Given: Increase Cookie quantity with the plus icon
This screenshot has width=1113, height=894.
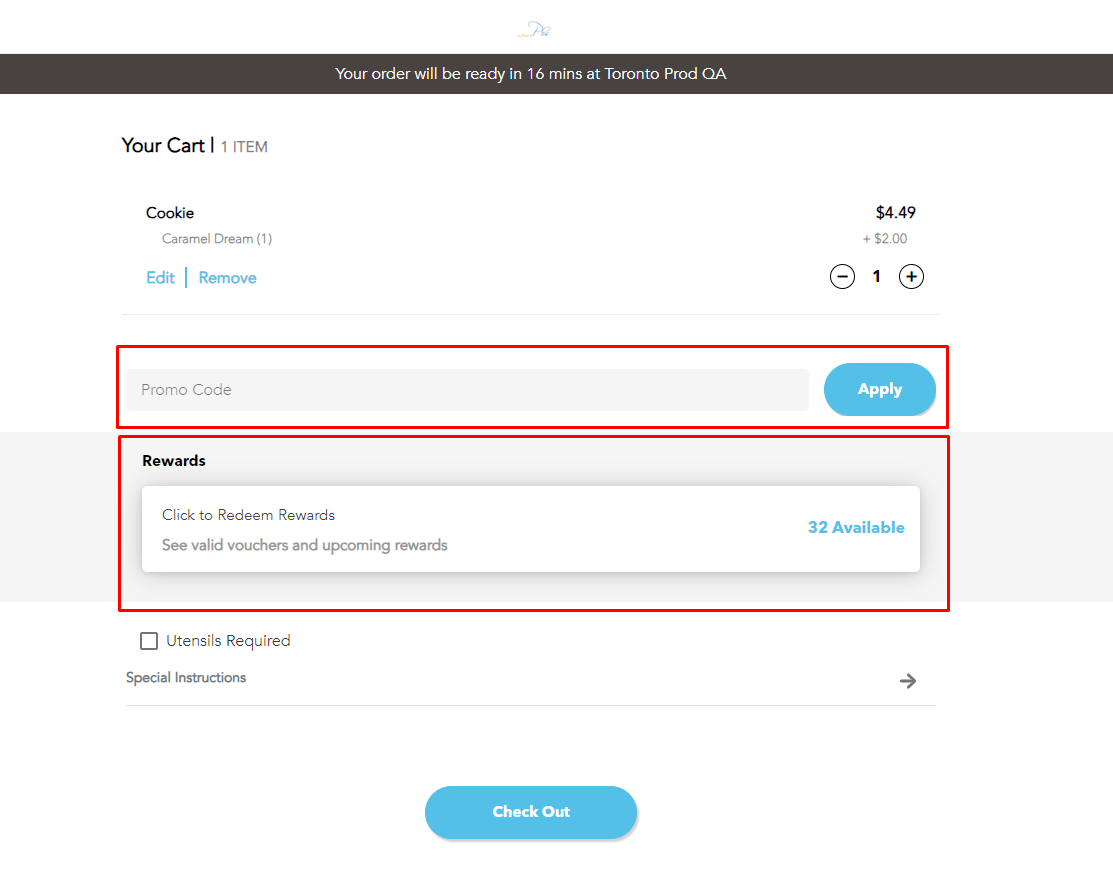Looking at the screenshot, I should tap(911, 276).
